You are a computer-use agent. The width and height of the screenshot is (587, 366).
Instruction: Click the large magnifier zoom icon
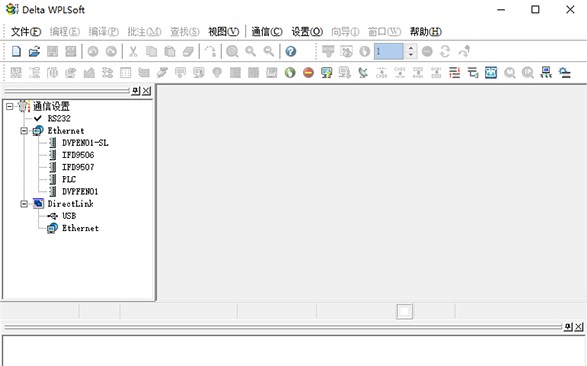[232, 51]
